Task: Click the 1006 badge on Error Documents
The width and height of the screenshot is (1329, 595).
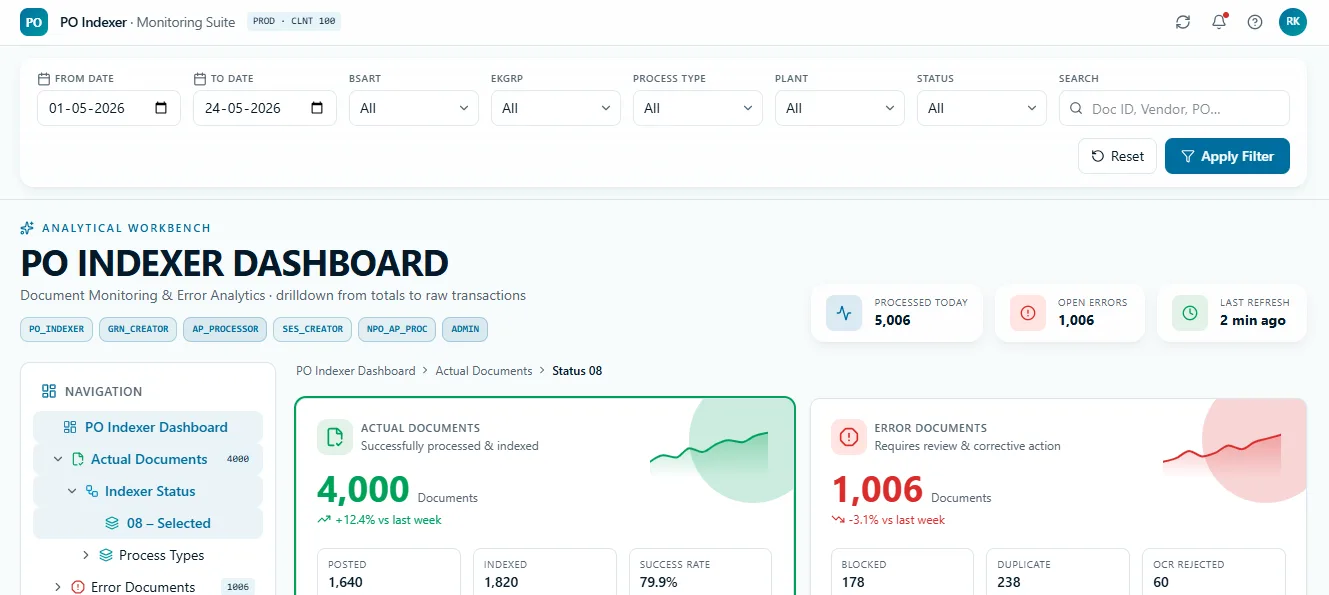Action: point(238,587)
